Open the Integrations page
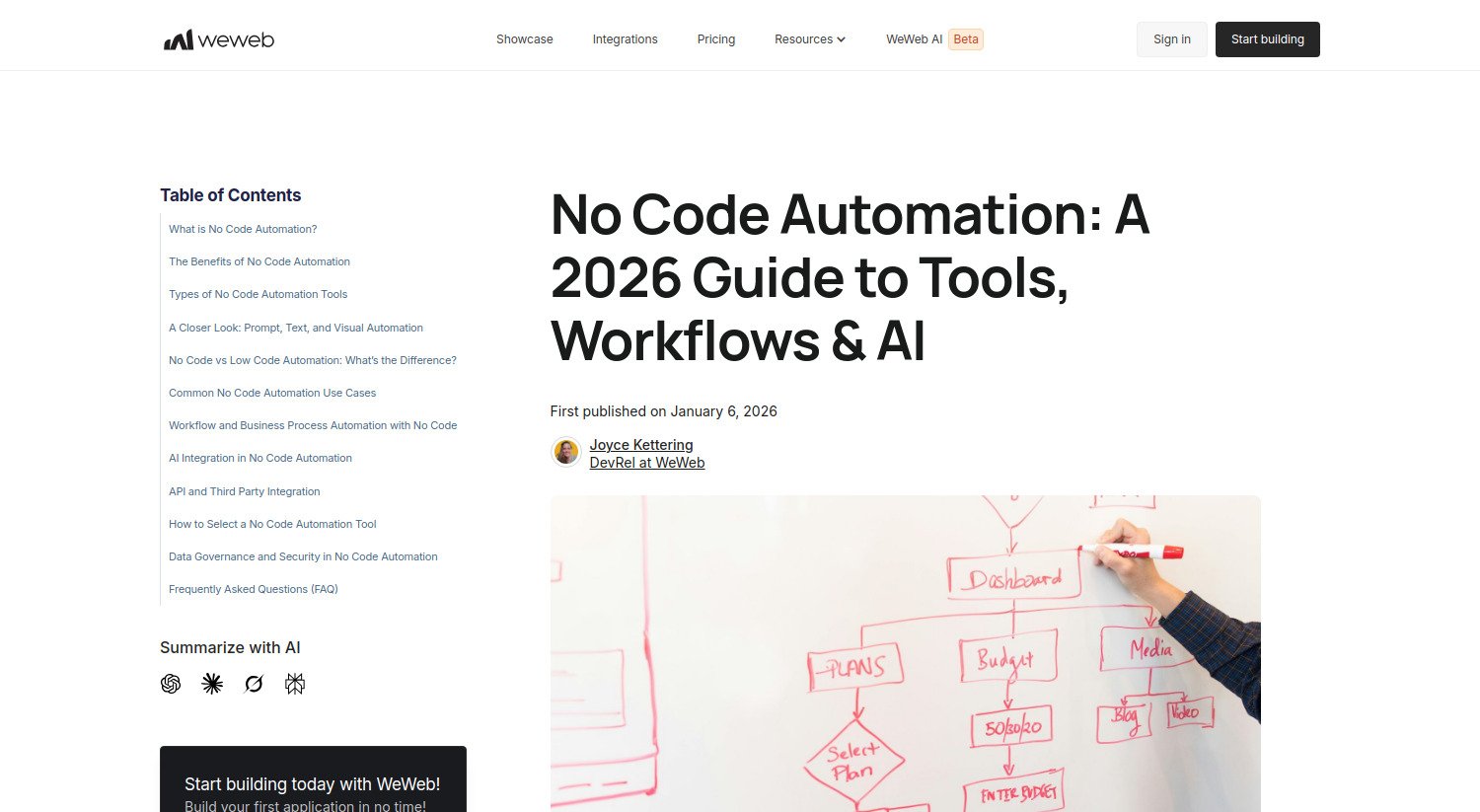1480x812 pixels. coord(625,39)
